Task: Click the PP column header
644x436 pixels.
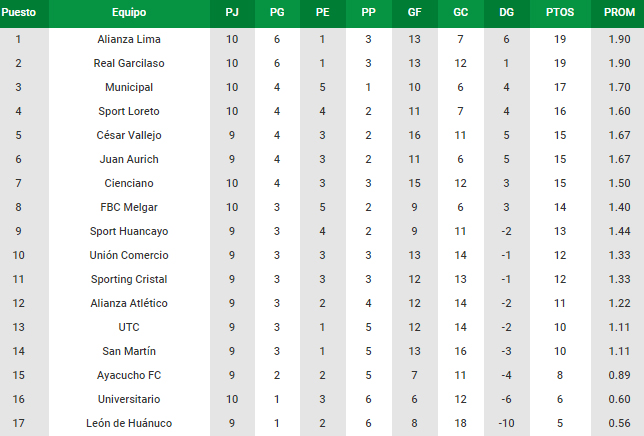Action: [368, 12]
